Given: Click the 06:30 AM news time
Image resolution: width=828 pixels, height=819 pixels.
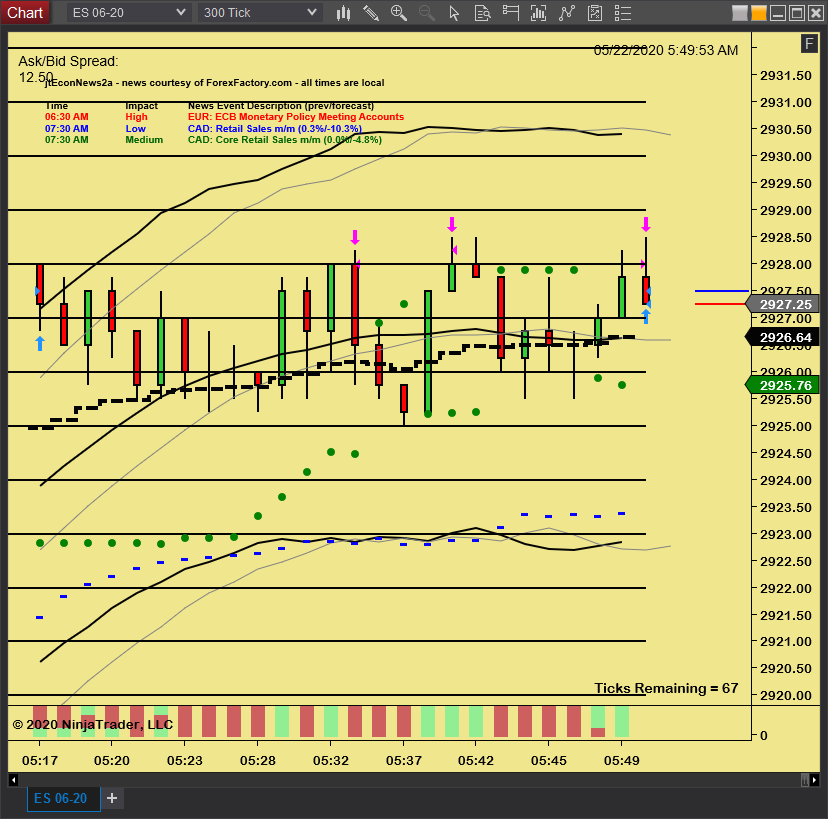Looking at the screenshot, I should click(67, 117).
